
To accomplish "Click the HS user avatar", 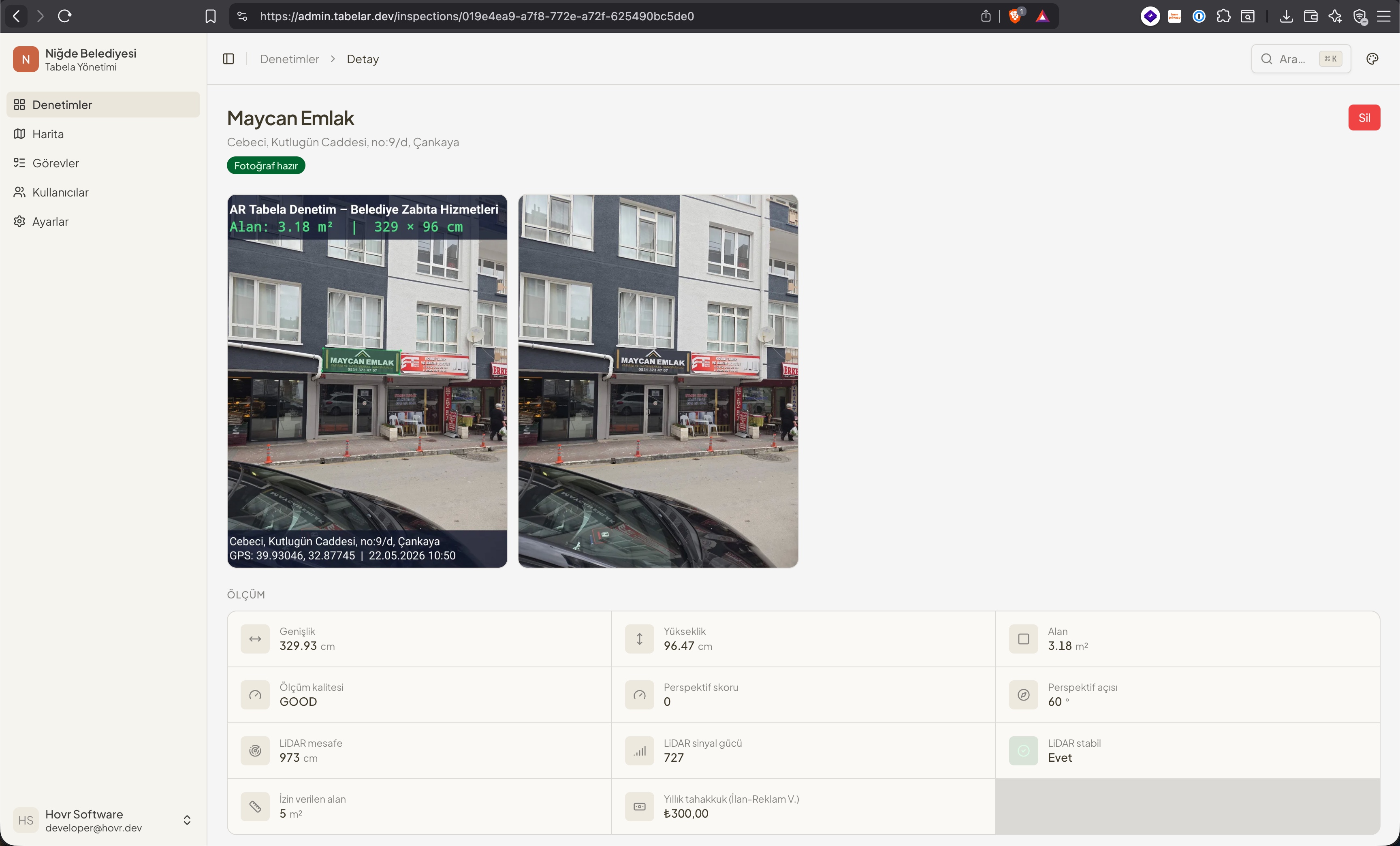I will point(26,820).
